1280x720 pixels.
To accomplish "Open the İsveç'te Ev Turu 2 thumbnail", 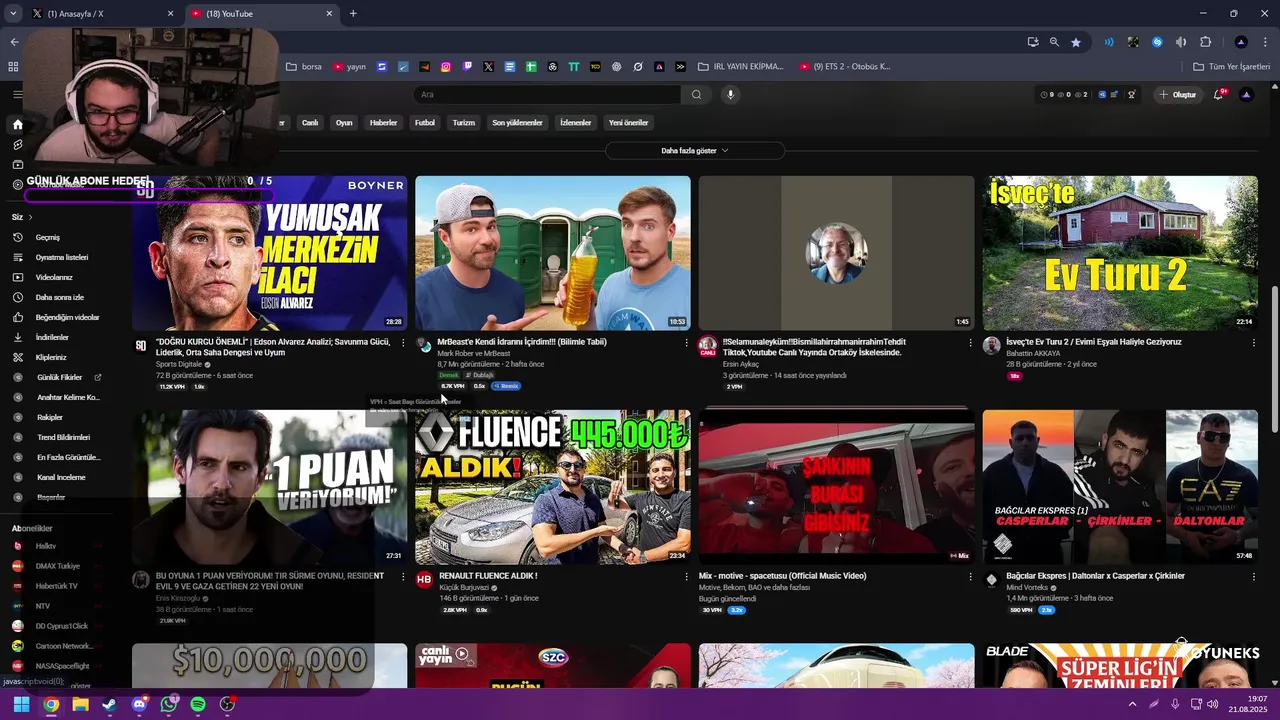I will point(1120,253).
